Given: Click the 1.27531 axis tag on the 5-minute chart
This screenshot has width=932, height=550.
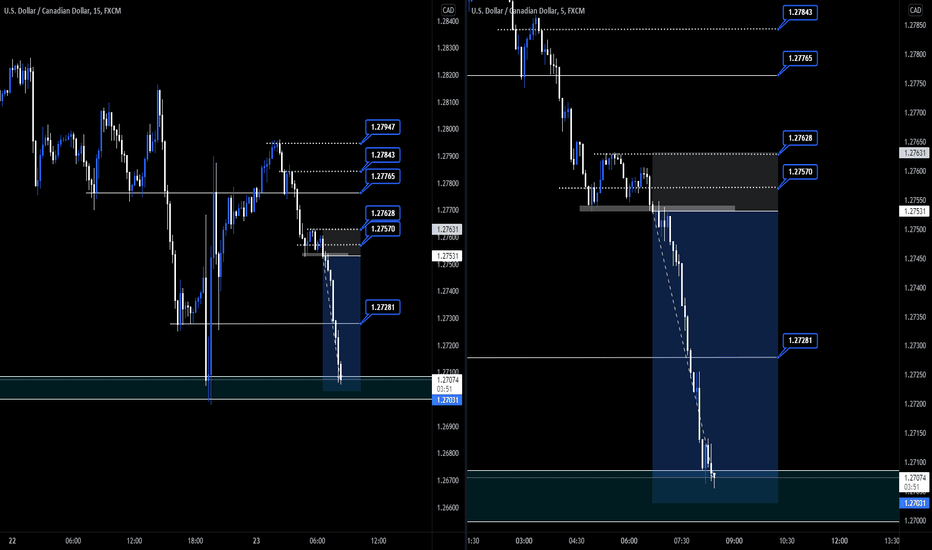Looking at the screenshot, I should [914, 212].
